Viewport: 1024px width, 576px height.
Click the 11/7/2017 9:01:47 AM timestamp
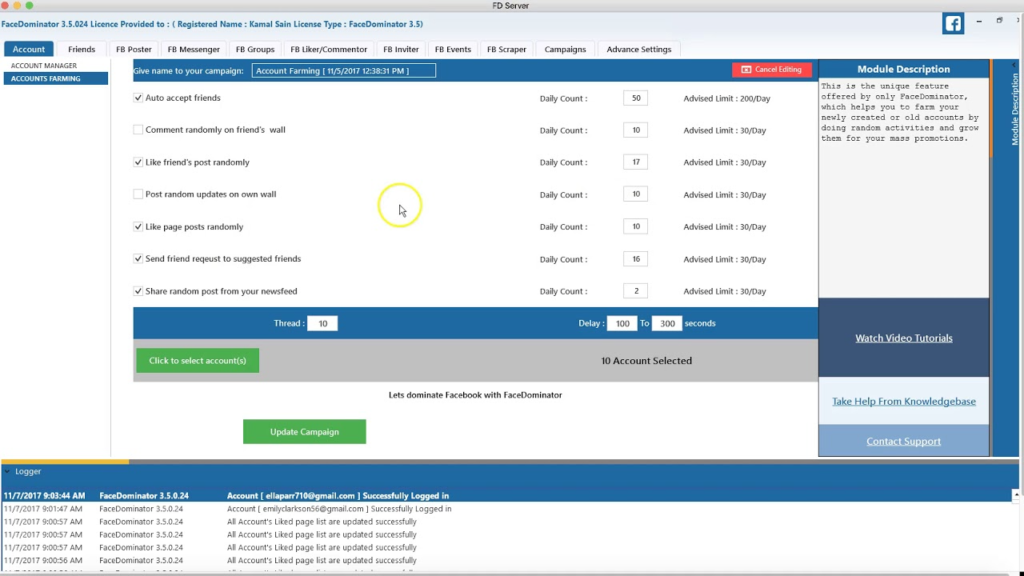pyautogui.click(x=43, y=509)
